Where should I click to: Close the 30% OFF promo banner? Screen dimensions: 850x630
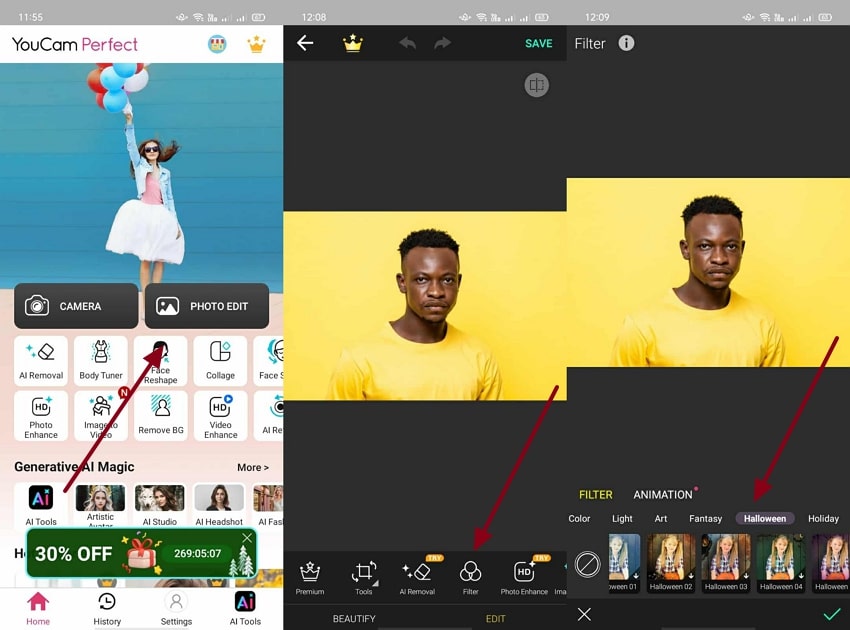[247, 537]
